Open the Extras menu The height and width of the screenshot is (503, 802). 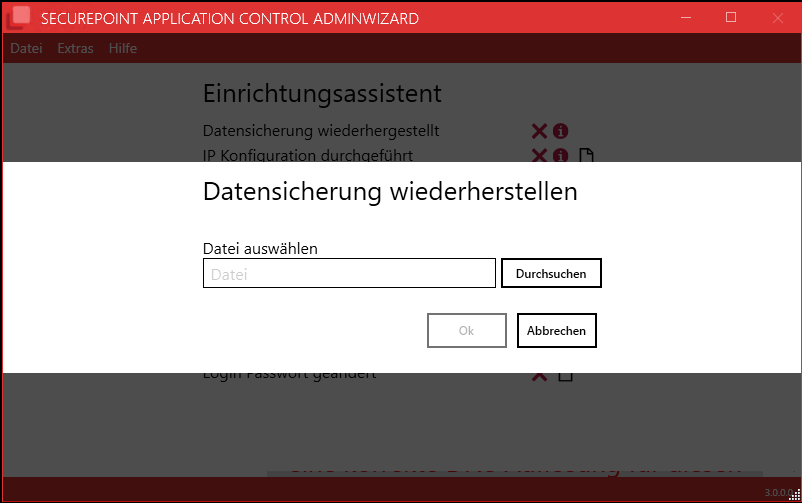click(75, 48)
